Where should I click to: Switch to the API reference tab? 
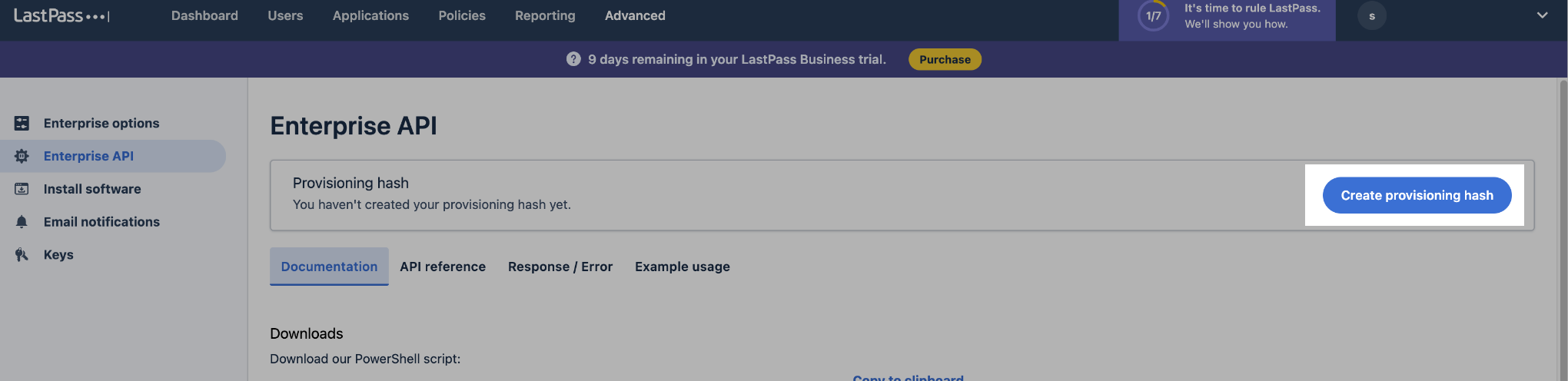pos(443,267)
